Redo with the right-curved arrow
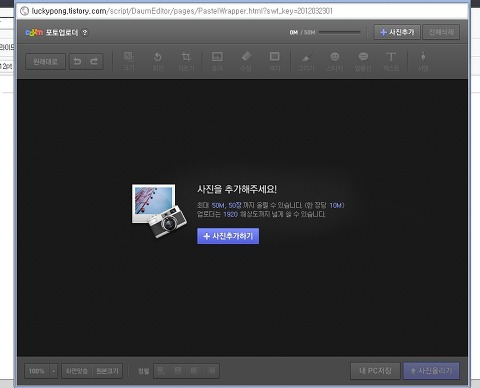The width and height of the screenshot is (480, 388). point(94,61)
